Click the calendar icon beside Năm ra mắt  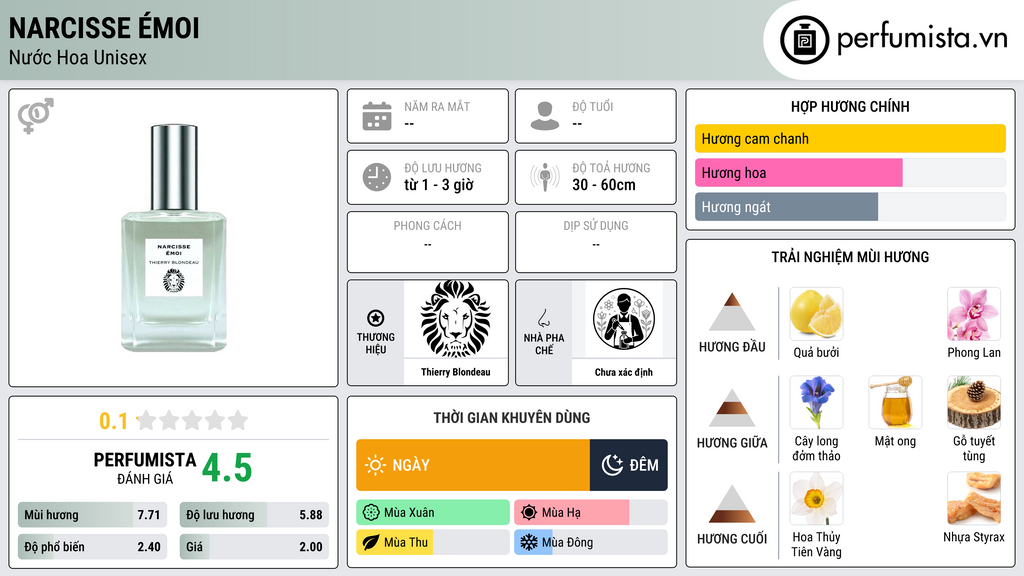tap(377, 116)
